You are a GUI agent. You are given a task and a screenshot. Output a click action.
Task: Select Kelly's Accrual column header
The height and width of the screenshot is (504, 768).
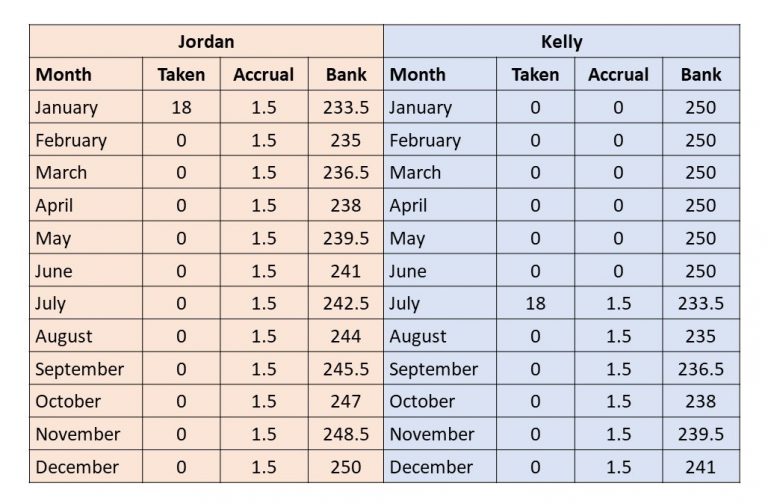[618, 75]
